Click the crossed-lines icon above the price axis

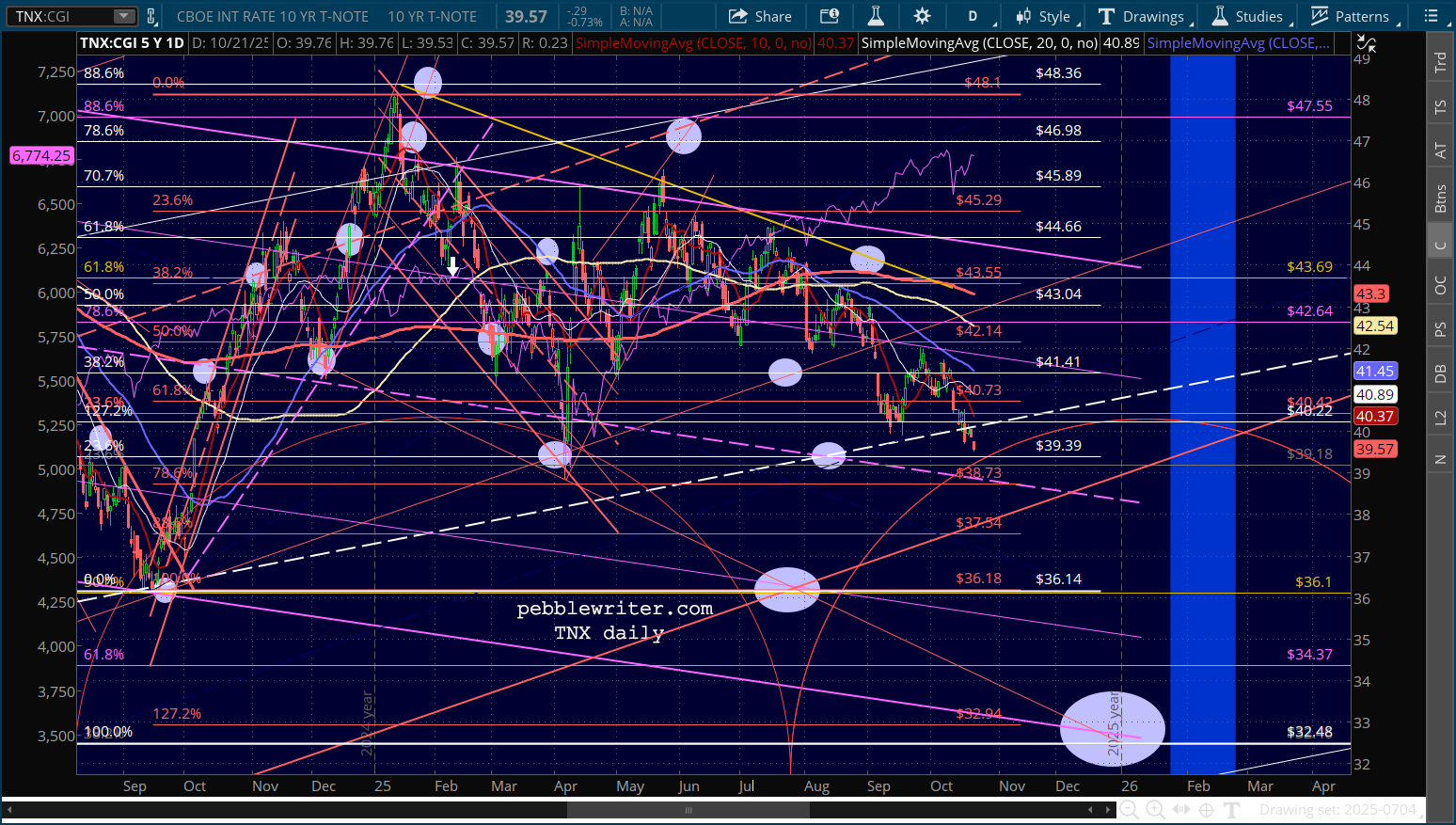[1366, 43]
